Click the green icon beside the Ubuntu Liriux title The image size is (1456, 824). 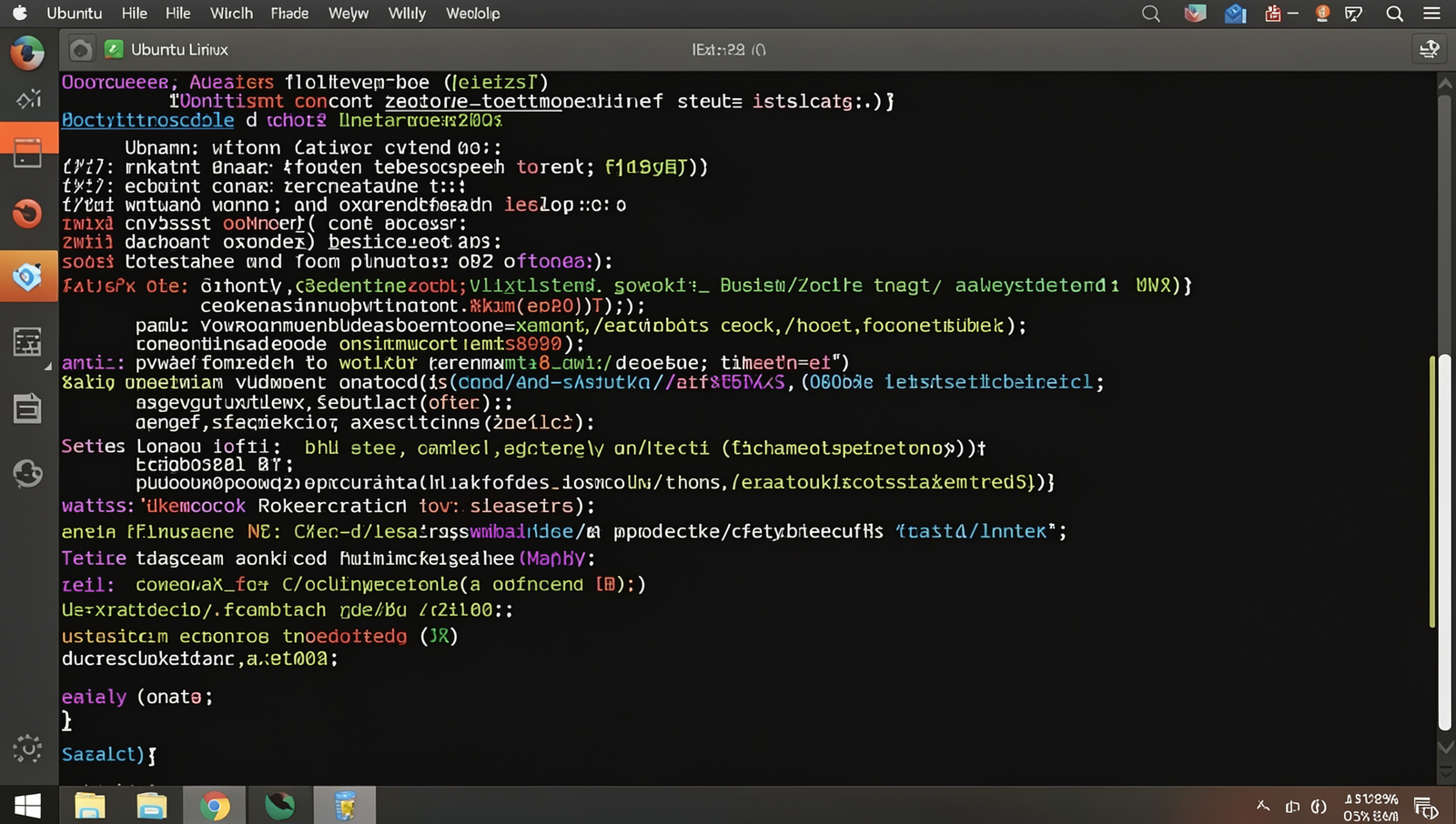[114, 49]
